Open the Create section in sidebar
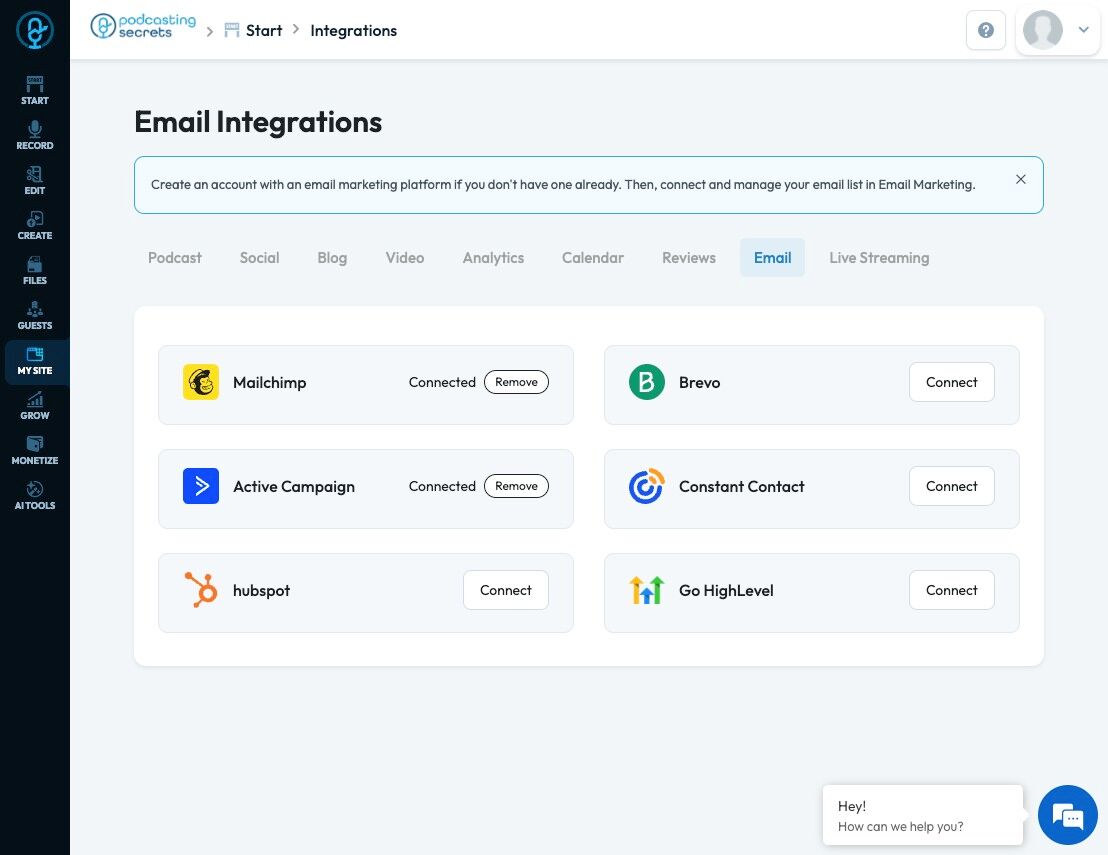Viewport: 1108px width, 855px height. (x=35, y=226)
